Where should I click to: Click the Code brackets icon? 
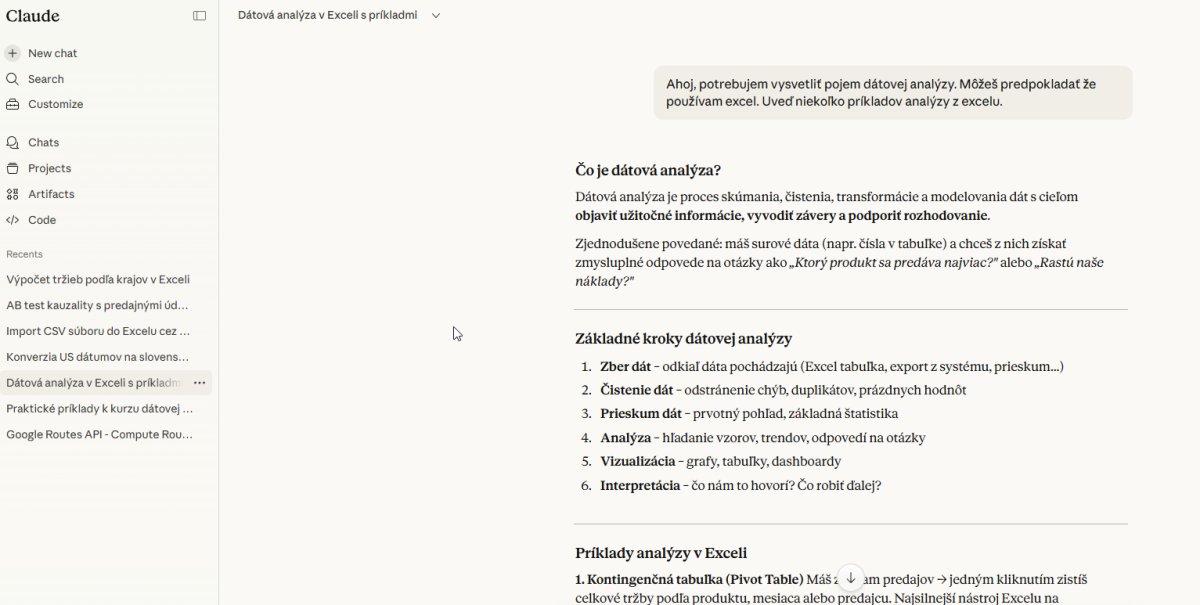[13, 220]
